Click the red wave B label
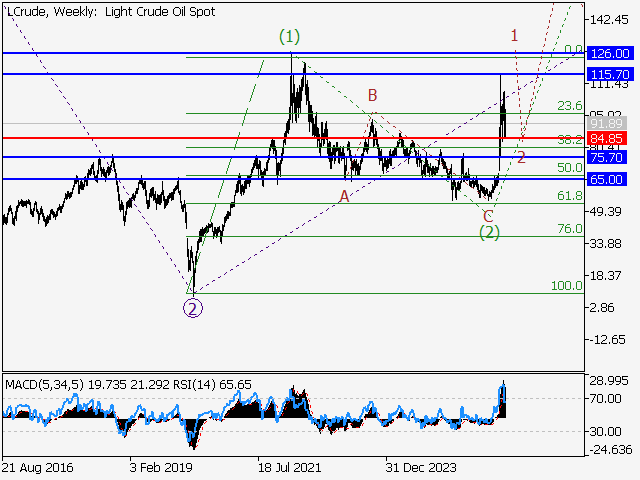 372,96
